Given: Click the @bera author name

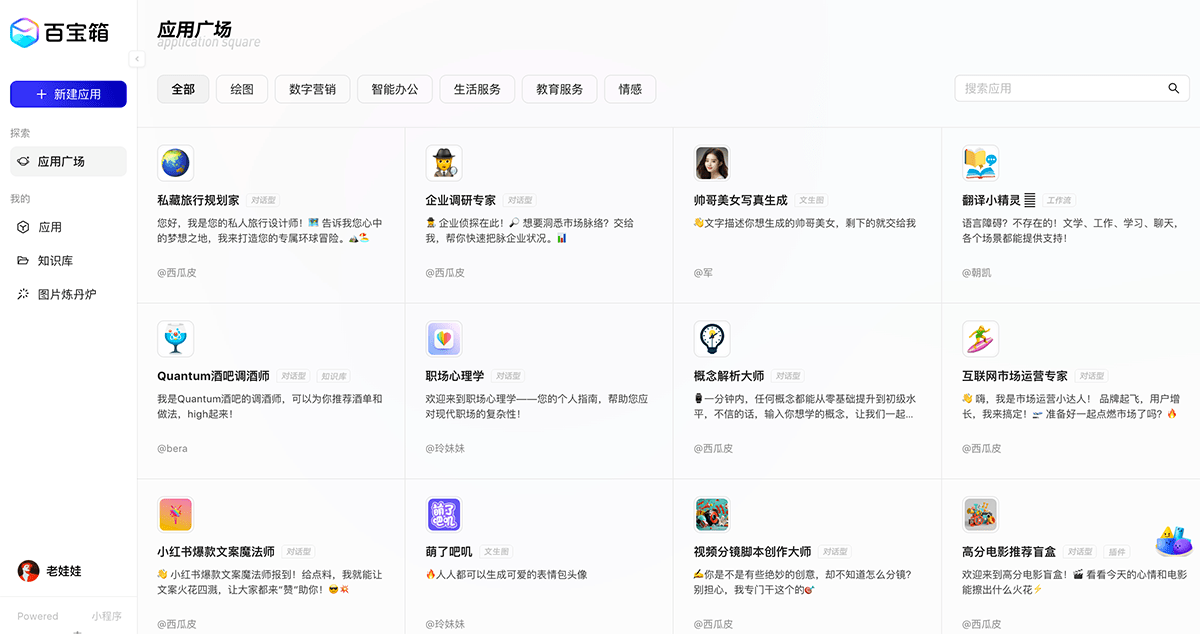Looking at the screenshot, I should click(172, 448).
